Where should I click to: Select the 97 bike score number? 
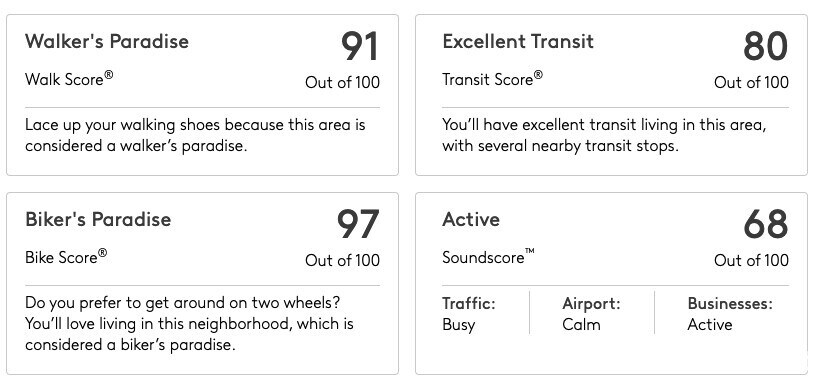358,224
